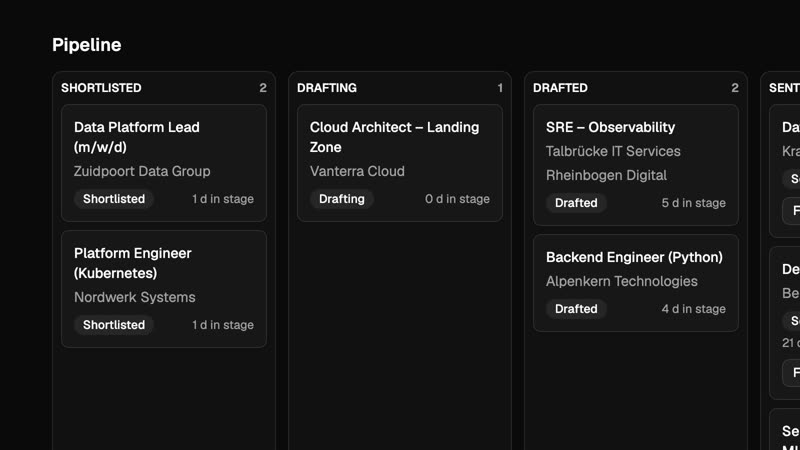Click the DRAFTING column count 1

coord(500,88)
